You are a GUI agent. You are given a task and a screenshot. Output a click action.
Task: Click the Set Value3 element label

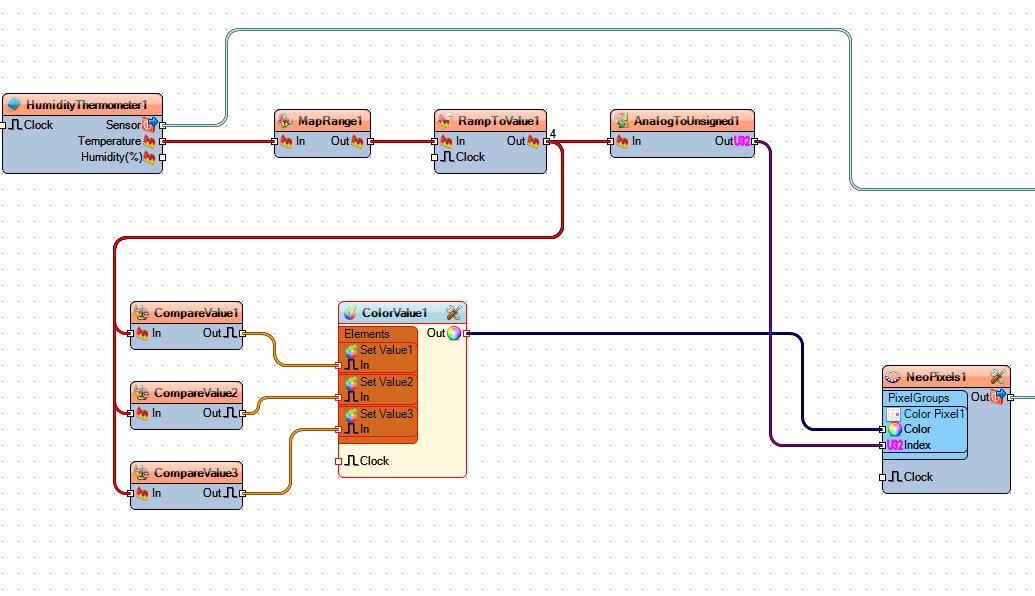386,414
